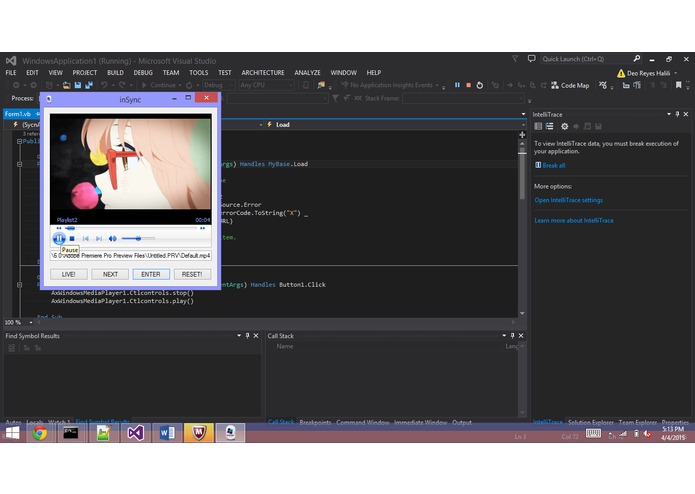This screenshot has width=695, height=494.
Task: Click the bookmark icon in toolbar
Action: 678,85
